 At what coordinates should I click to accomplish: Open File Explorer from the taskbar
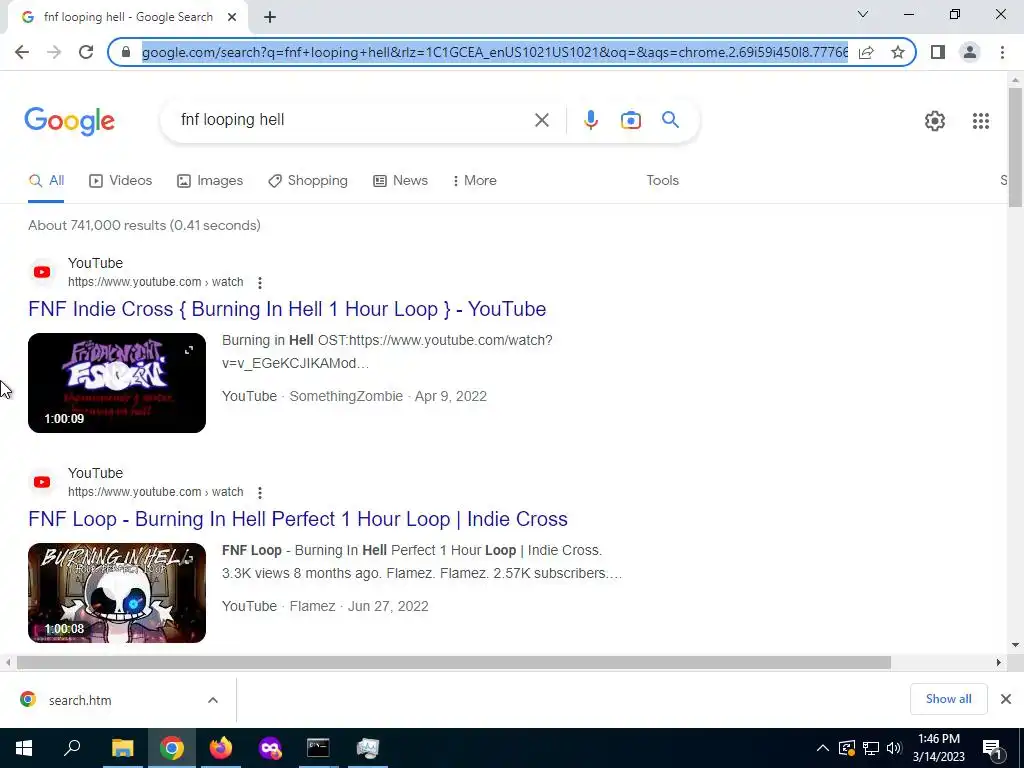pyautogui.click(x=122, y=748)
